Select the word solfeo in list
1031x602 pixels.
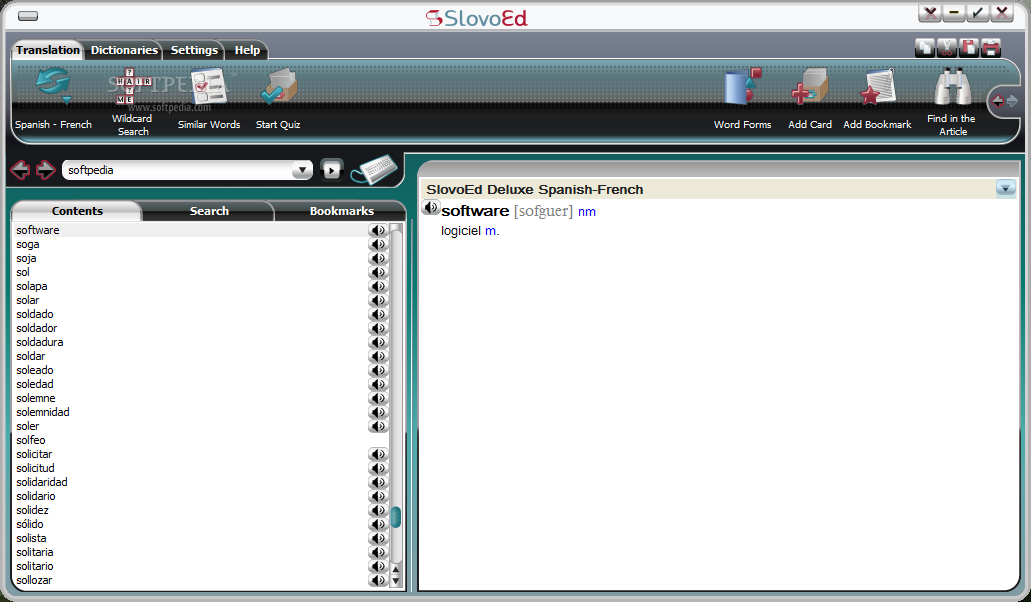(x=31, y=440)
